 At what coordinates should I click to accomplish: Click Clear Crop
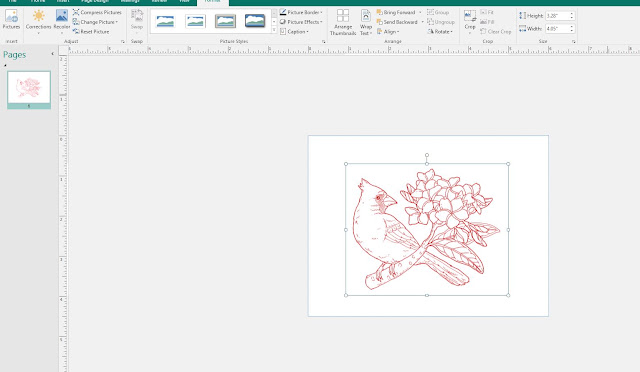click(496, 31)
